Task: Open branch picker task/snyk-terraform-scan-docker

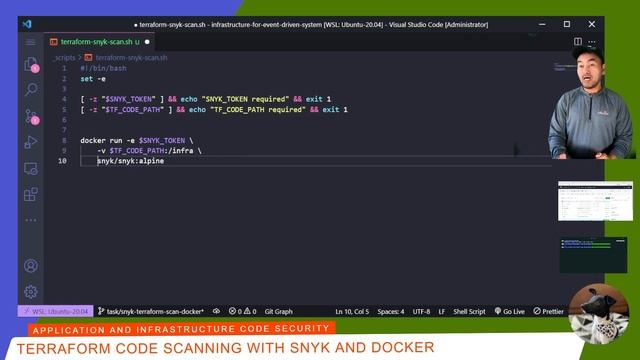Action: tap(151, 311)
